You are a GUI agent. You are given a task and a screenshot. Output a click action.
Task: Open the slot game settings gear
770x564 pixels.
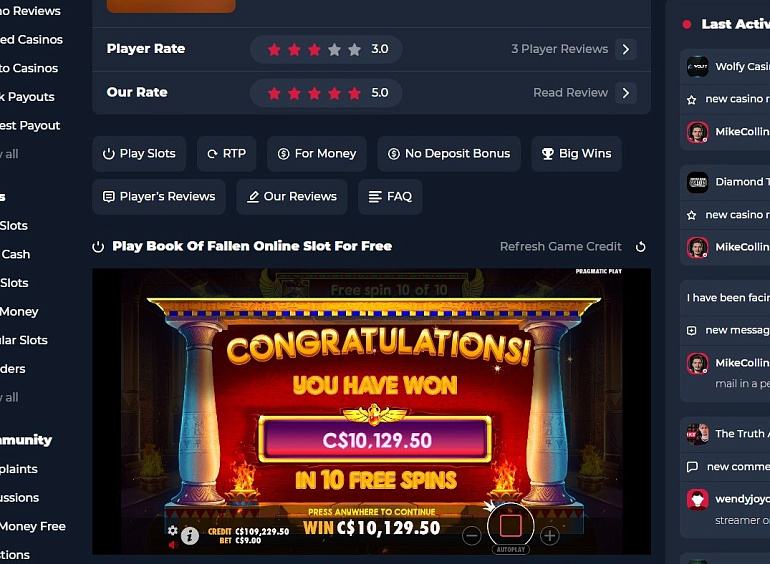(172, 530)
